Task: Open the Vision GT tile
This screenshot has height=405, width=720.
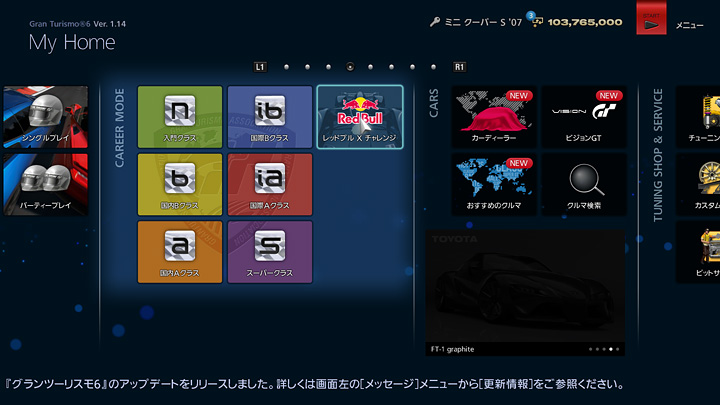Action: pyautogui.click(x=585, y=116)
